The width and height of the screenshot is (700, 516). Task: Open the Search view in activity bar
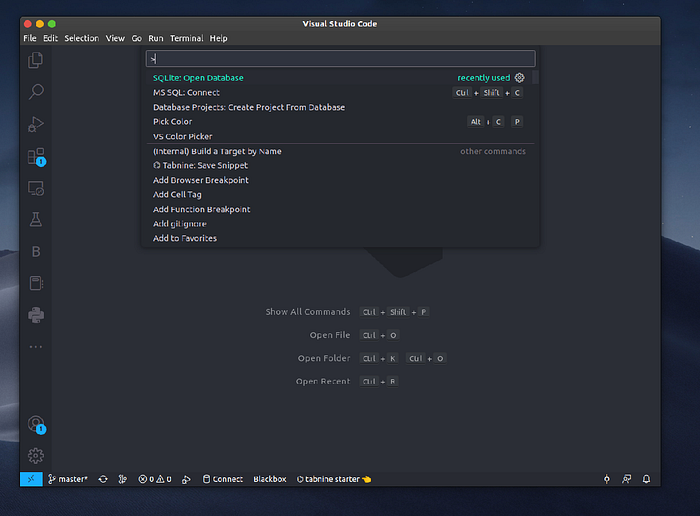tap(36, 92)
